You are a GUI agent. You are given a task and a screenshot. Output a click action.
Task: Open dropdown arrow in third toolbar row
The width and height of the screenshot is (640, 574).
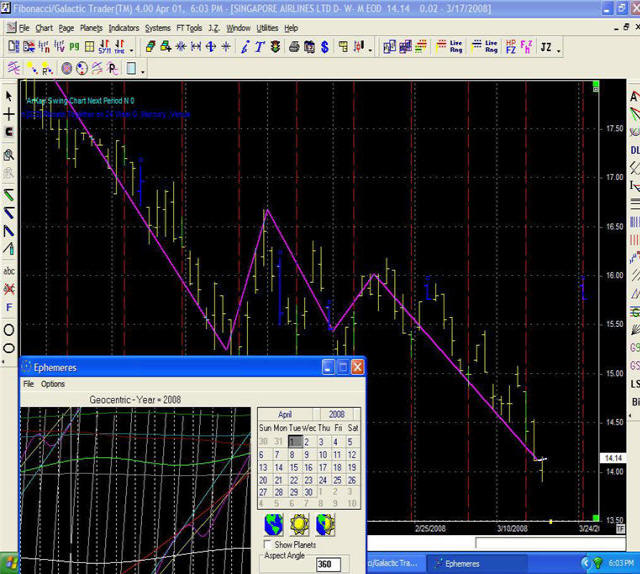142,72
